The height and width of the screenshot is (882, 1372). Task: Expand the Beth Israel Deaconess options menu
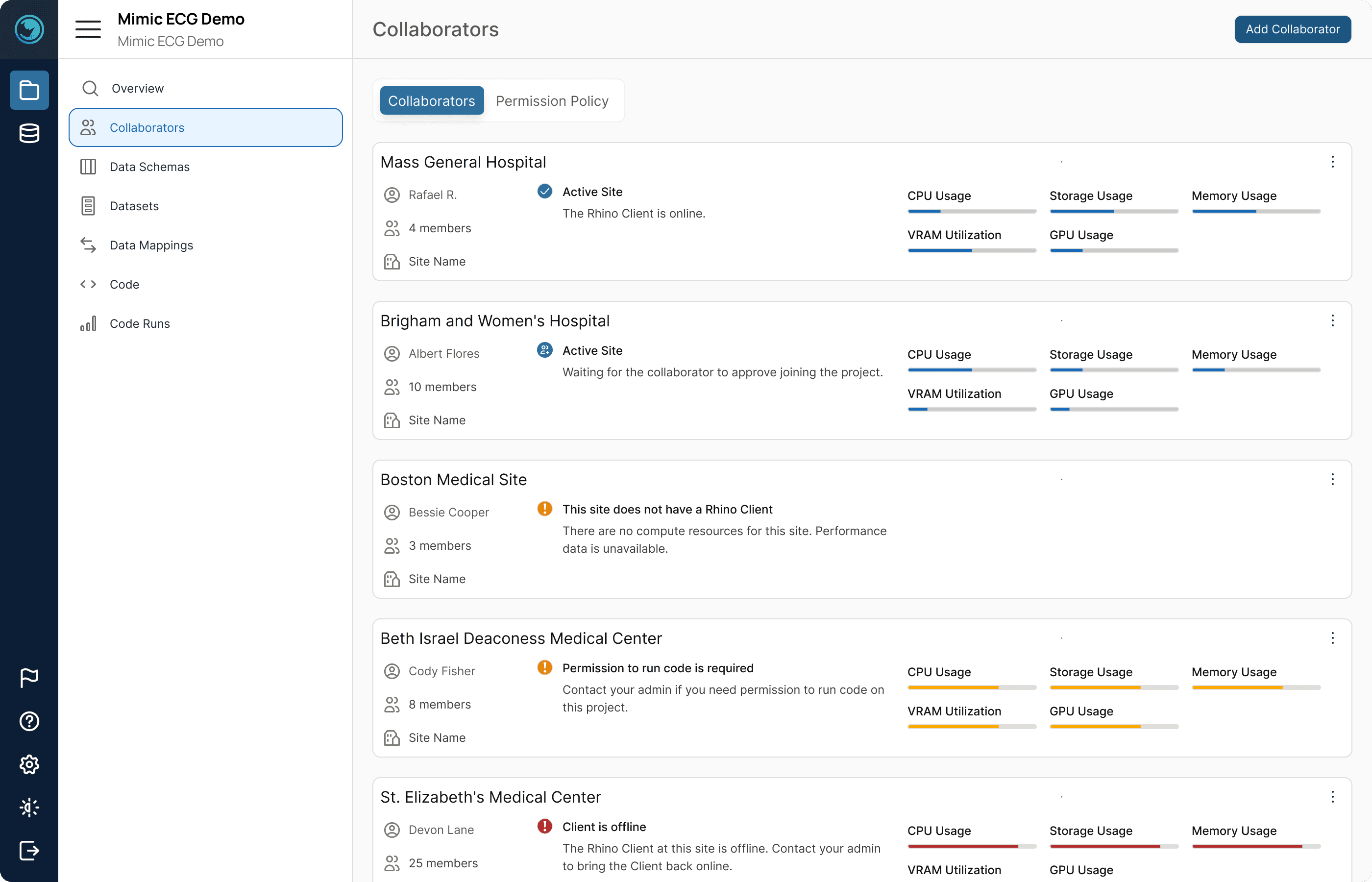[x=1332, y=638]
